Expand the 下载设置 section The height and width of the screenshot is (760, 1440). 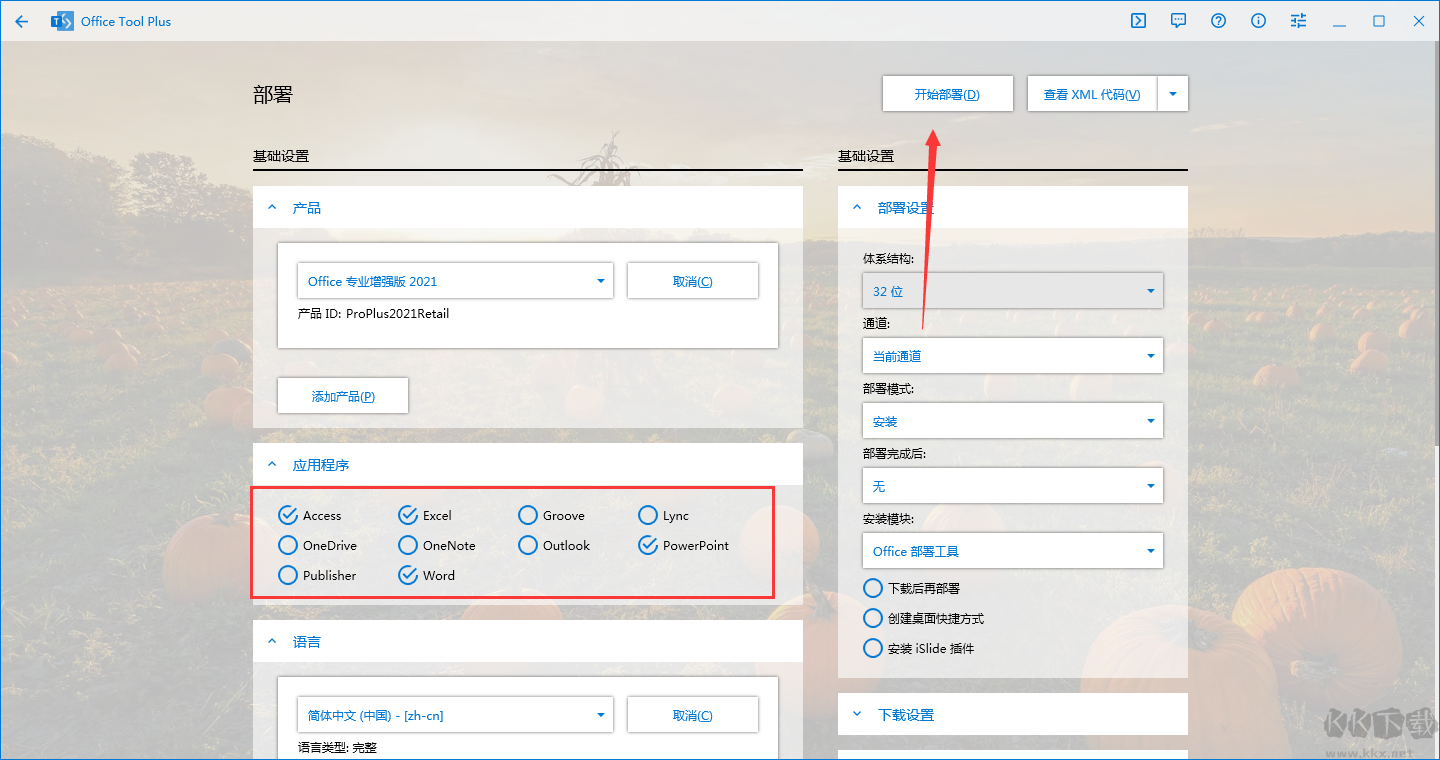857,714
